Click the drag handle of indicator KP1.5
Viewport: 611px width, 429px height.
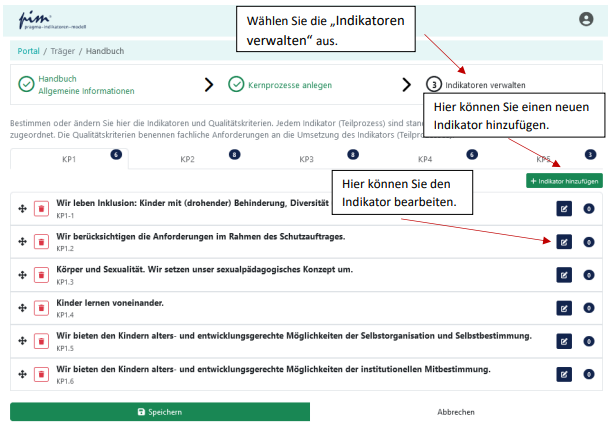coord(22,341)
